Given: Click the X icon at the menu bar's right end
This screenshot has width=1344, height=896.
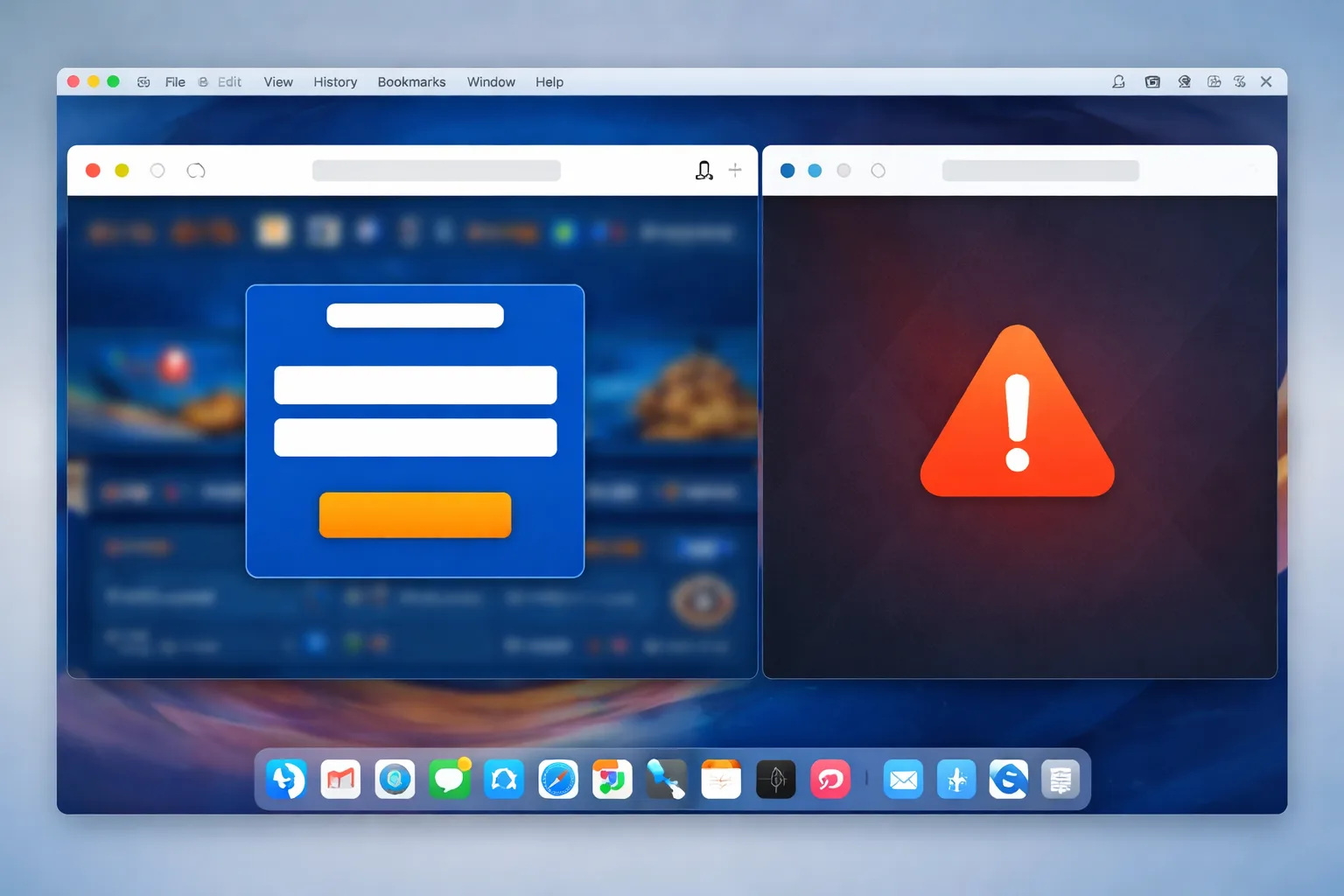Looking at the screenshot, I should [x=1266, y=81].
